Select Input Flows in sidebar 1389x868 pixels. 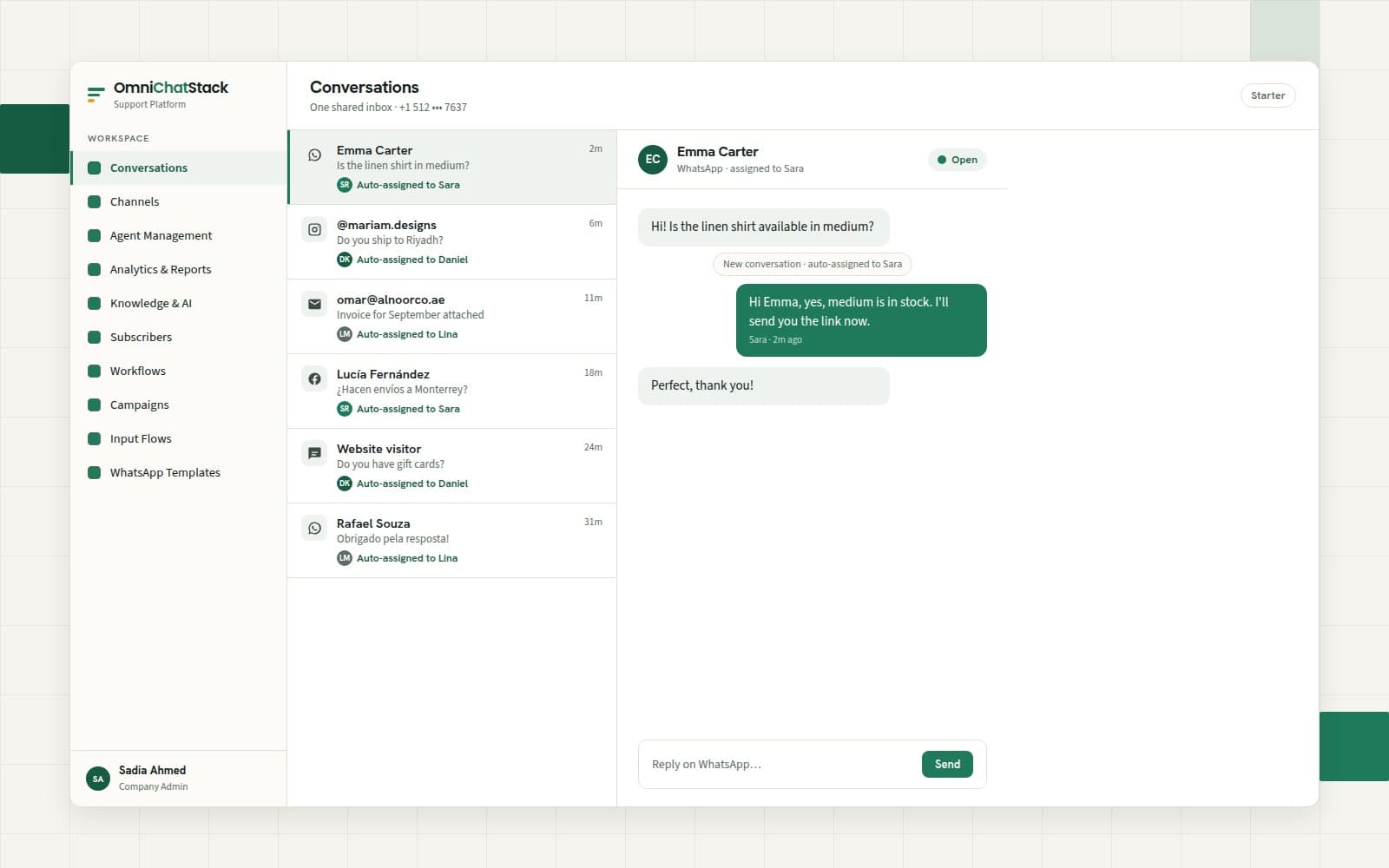(x=179, y=438)
